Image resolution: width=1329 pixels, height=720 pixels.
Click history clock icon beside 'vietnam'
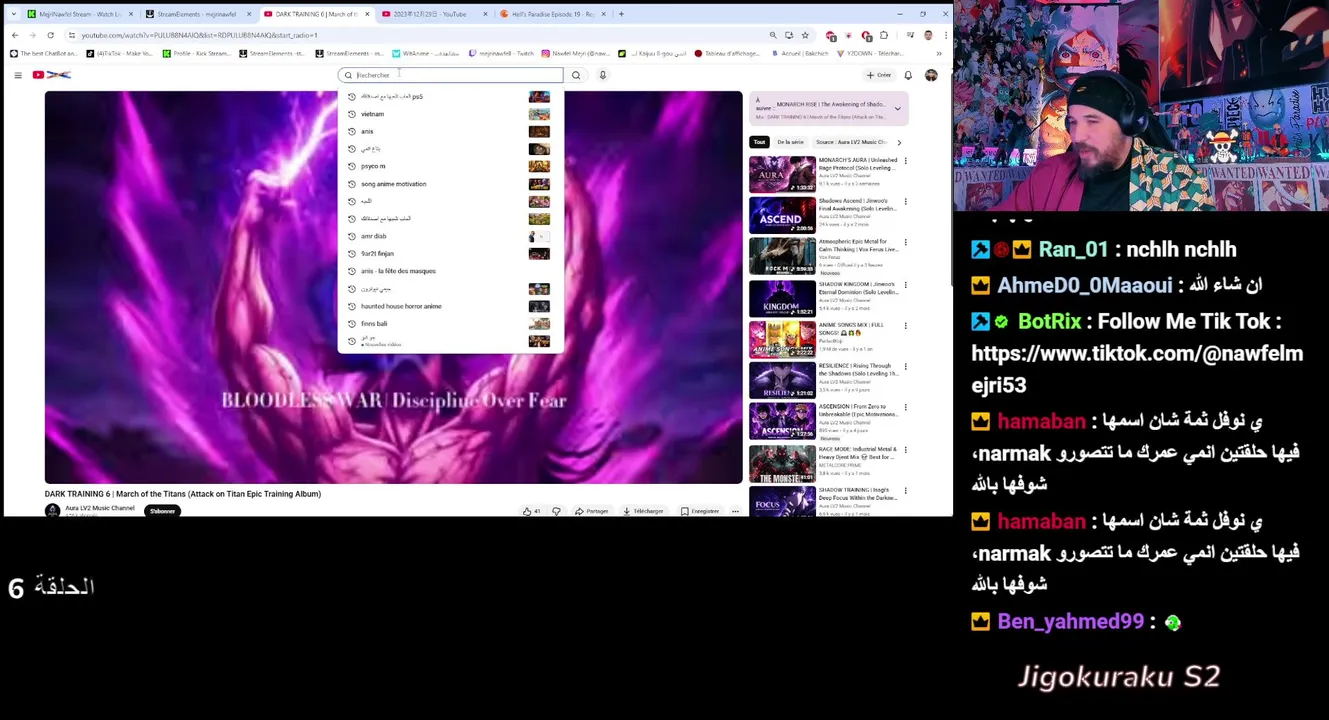coord(352,114)
